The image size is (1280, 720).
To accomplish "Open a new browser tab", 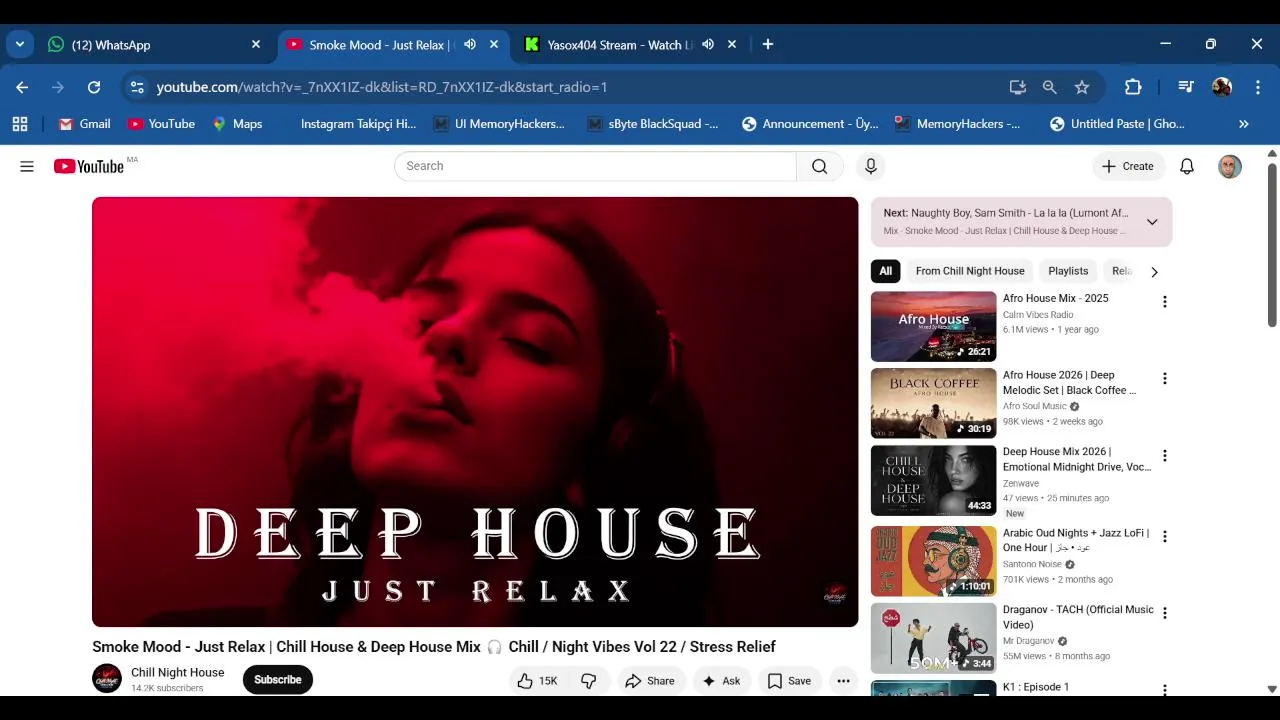I will click(x=768, y=44).
